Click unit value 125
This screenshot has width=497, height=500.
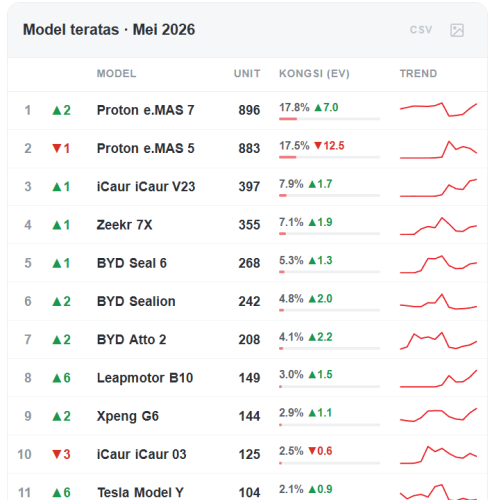pyautogui.click(x=249, y=454)
